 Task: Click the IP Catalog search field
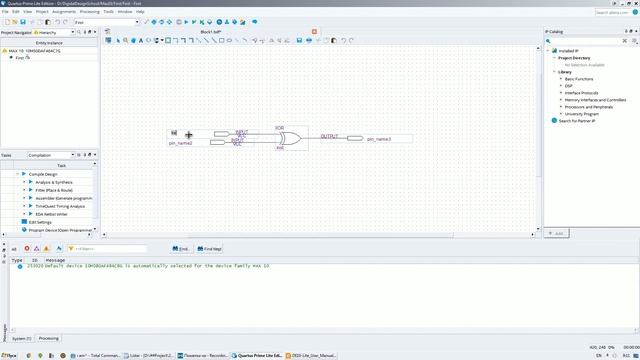click(x=587, y=41)
